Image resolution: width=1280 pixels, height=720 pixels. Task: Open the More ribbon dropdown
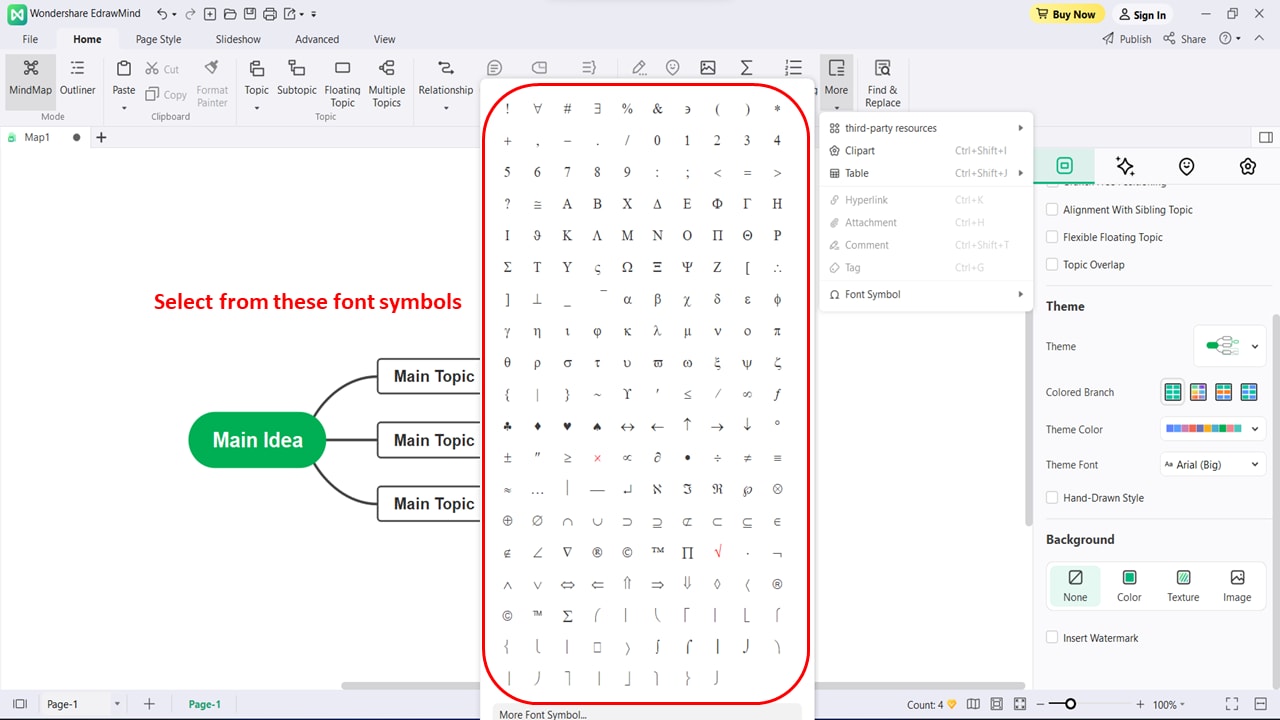click(836, 83)
